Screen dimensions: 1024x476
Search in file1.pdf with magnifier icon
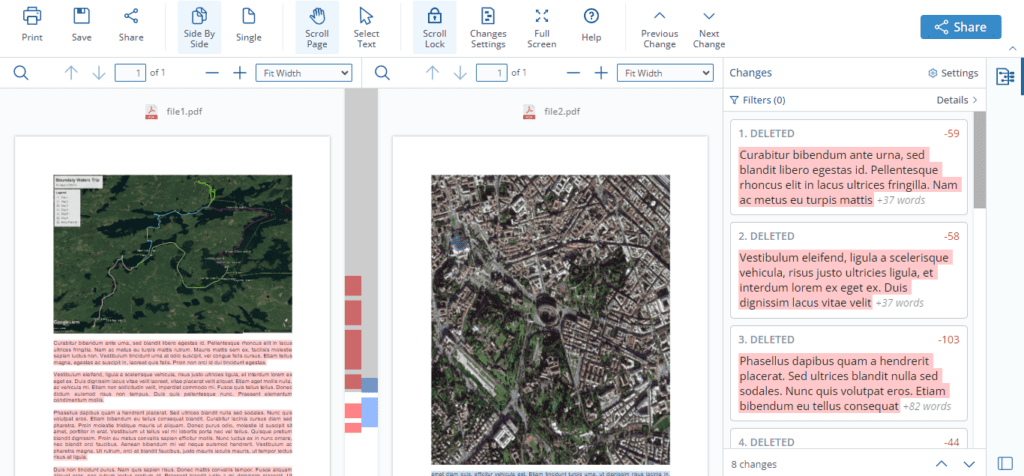(x=21, y=73)
